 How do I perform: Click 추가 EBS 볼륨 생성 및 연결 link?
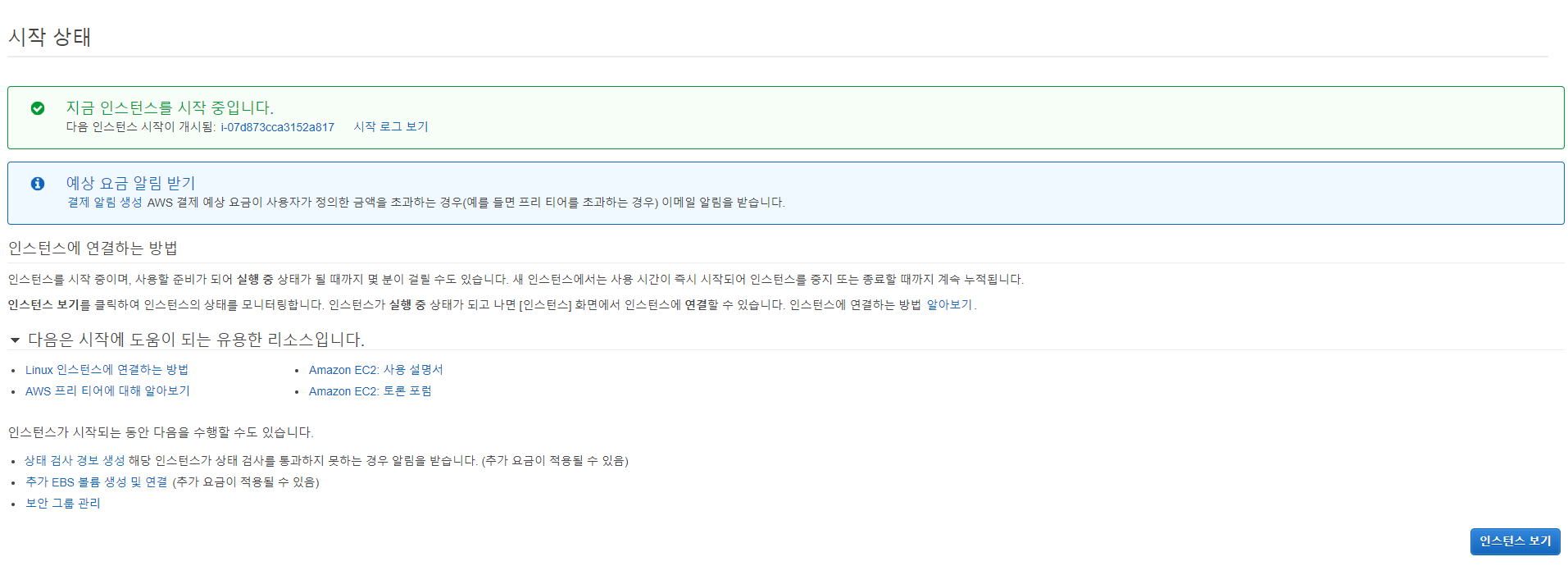coord(96,482)
